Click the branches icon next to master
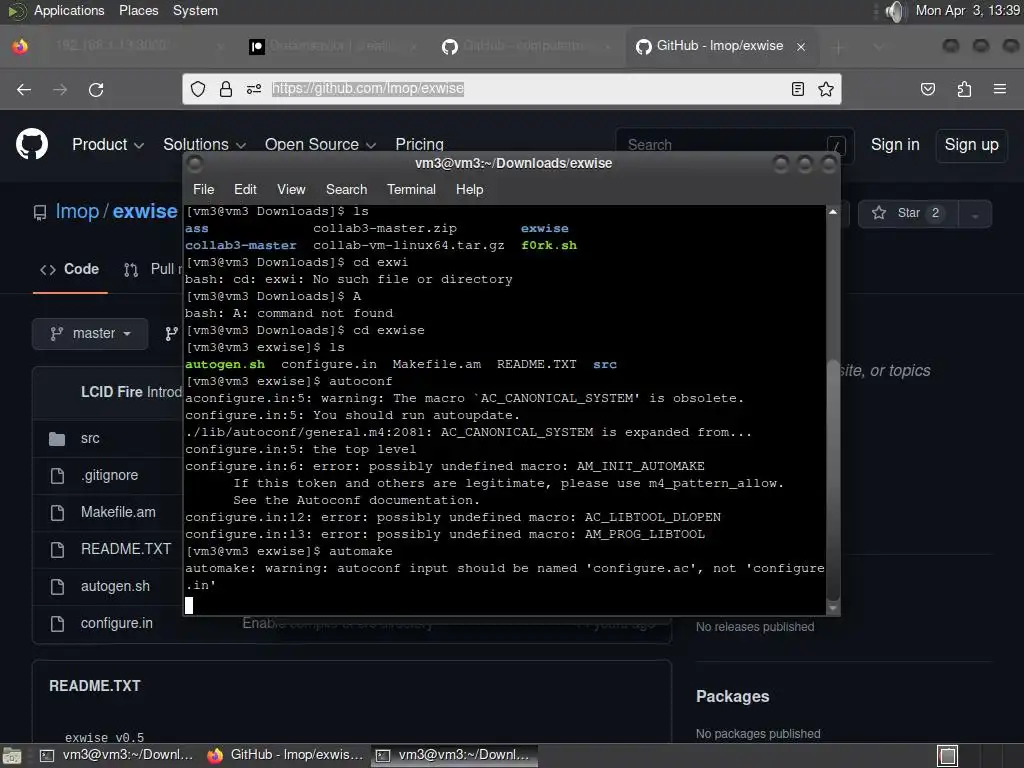The image size is (1024, 768). pos(171,334)
